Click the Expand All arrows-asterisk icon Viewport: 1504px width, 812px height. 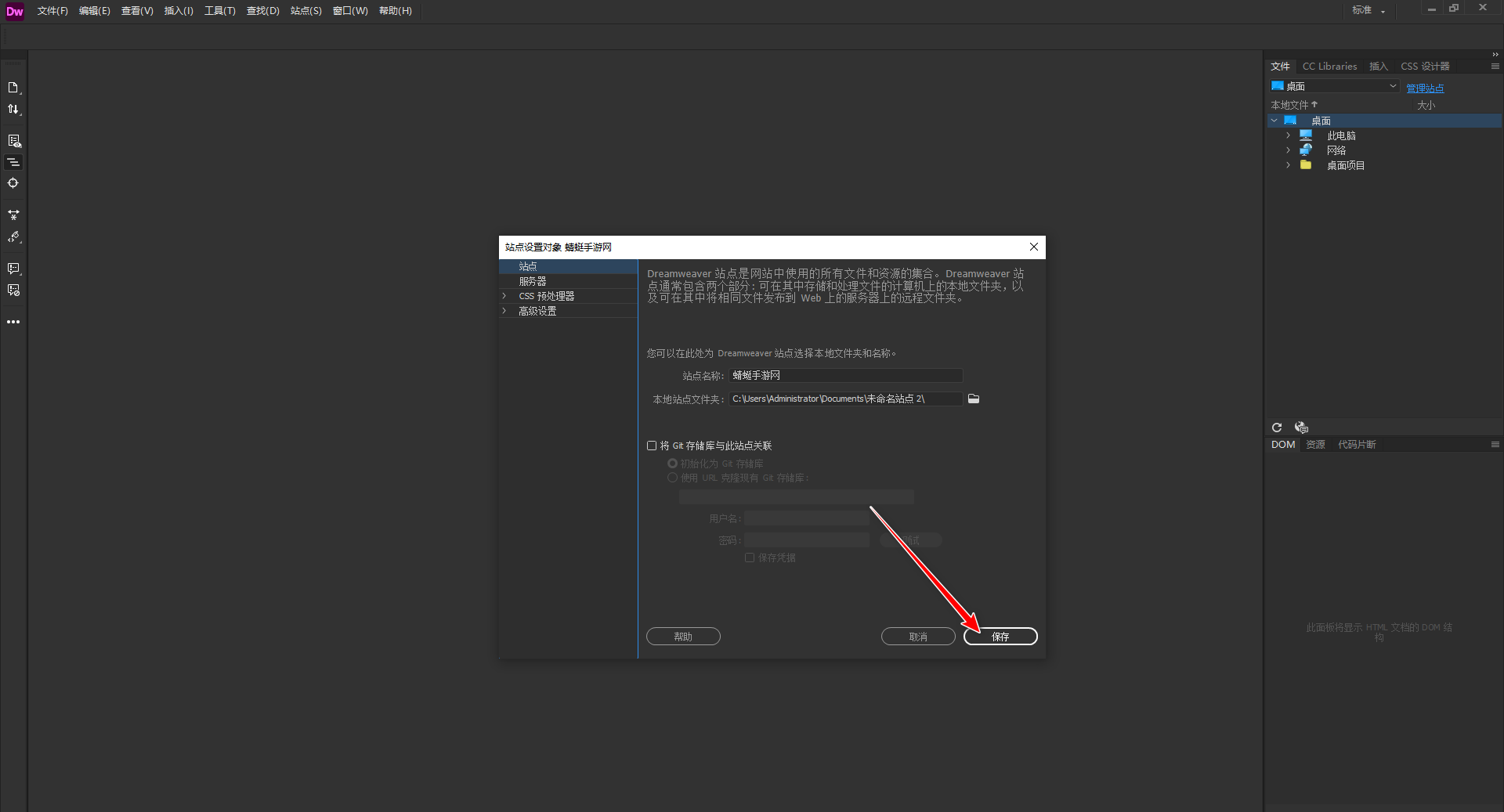point(13,215)
